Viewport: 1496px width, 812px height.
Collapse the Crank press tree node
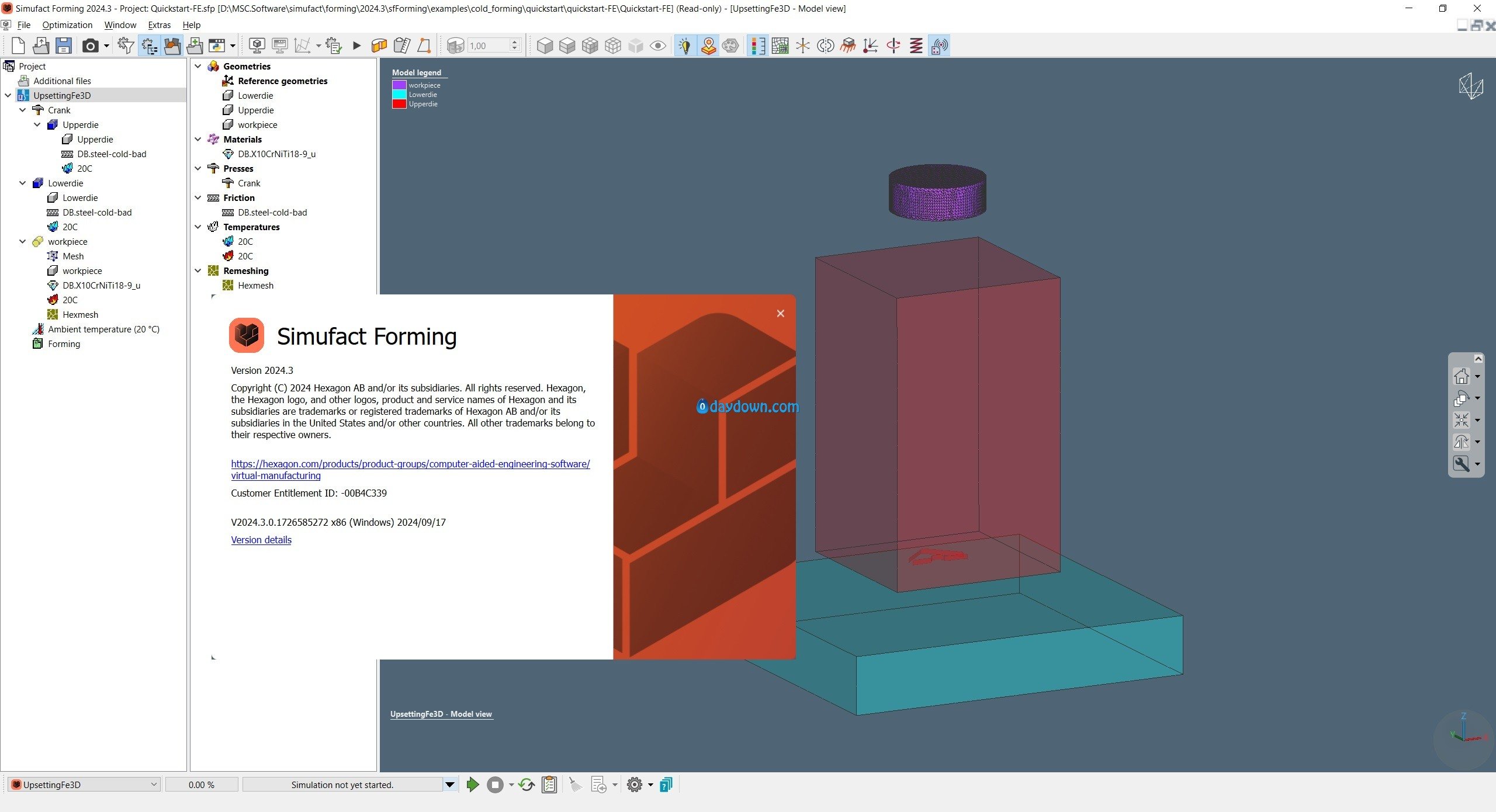click(x=22, y=110)
